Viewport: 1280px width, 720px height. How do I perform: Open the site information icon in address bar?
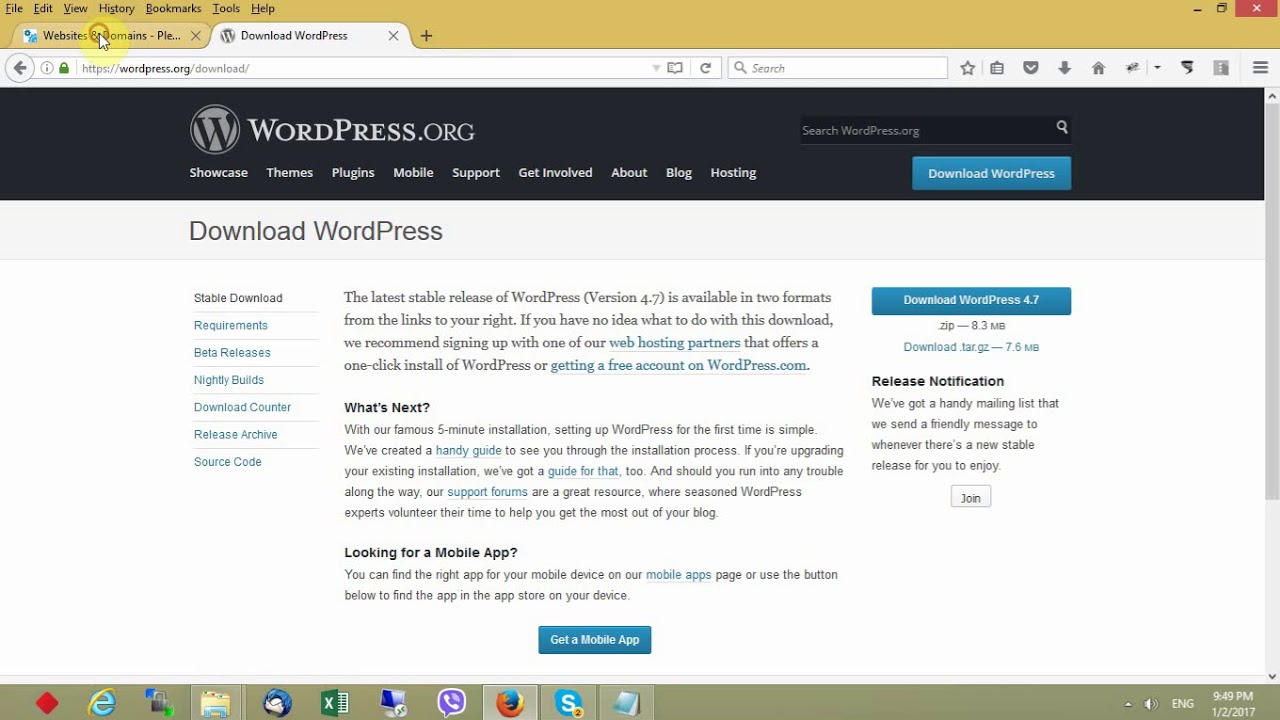coord(47,68)
